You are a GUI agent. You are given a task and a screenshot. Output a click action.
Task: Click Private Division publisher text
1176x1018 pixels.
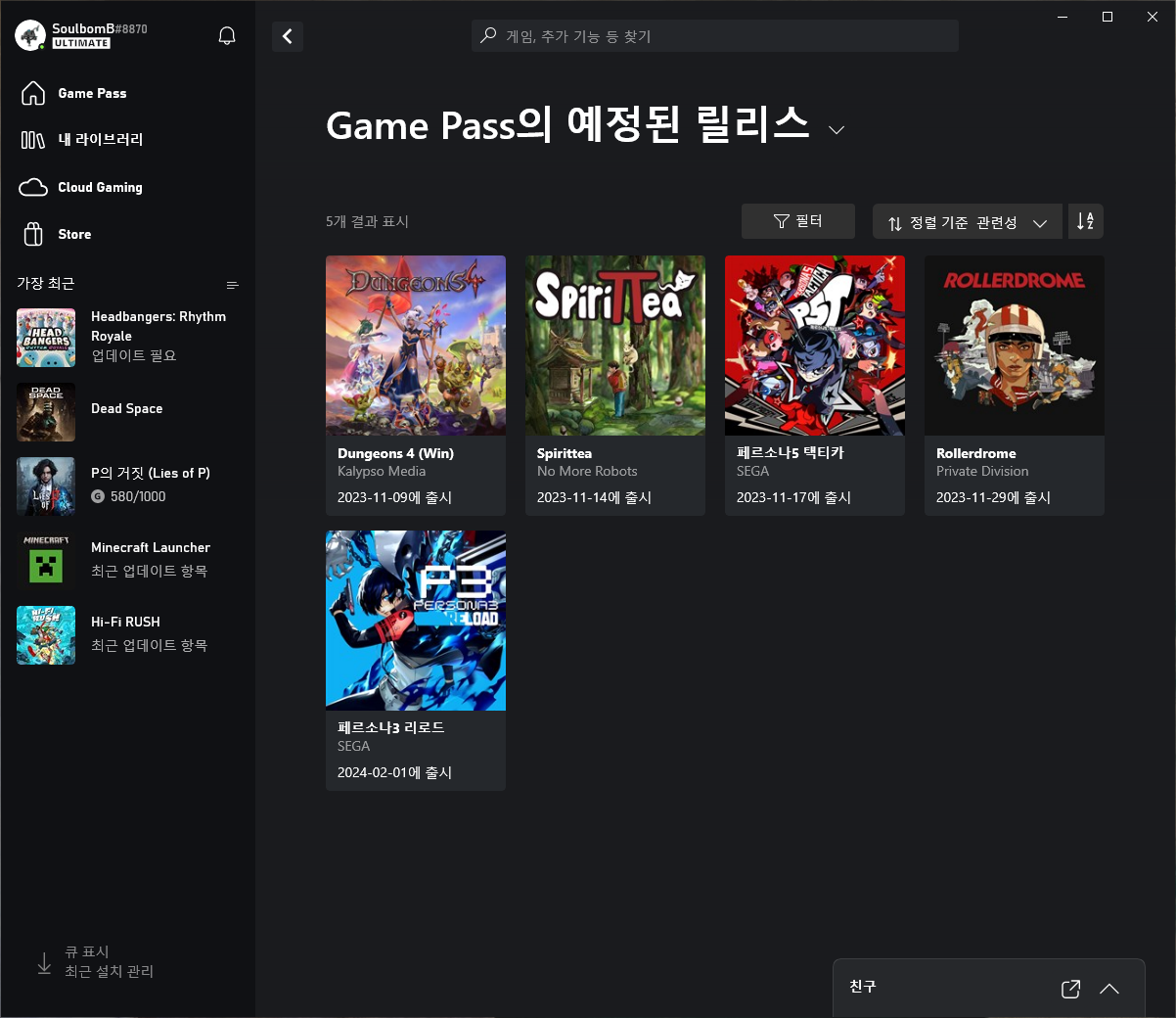(x=982, y=471)
